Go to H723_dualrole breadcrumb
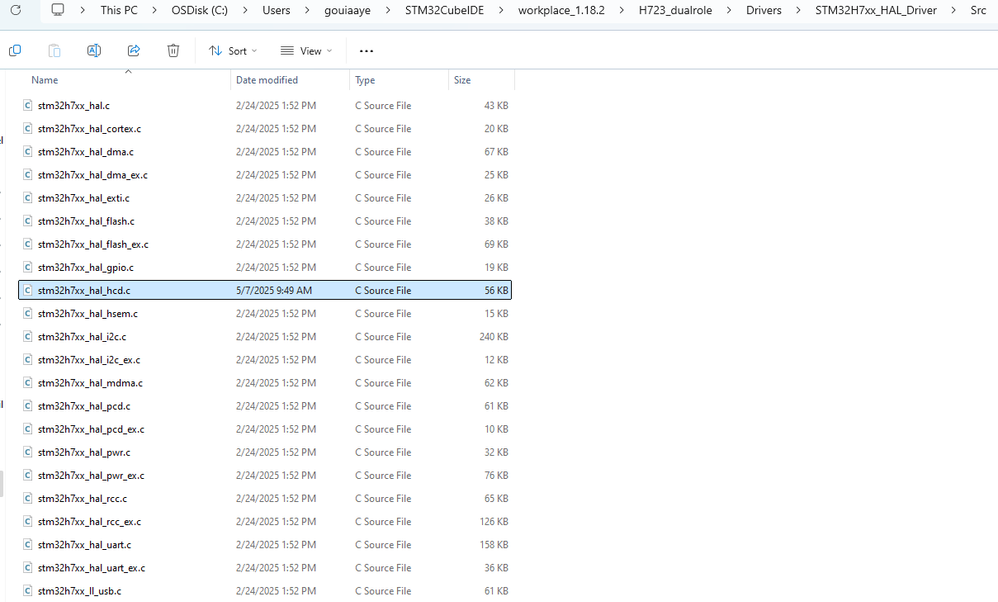The image size is (998, 602). 675,10
